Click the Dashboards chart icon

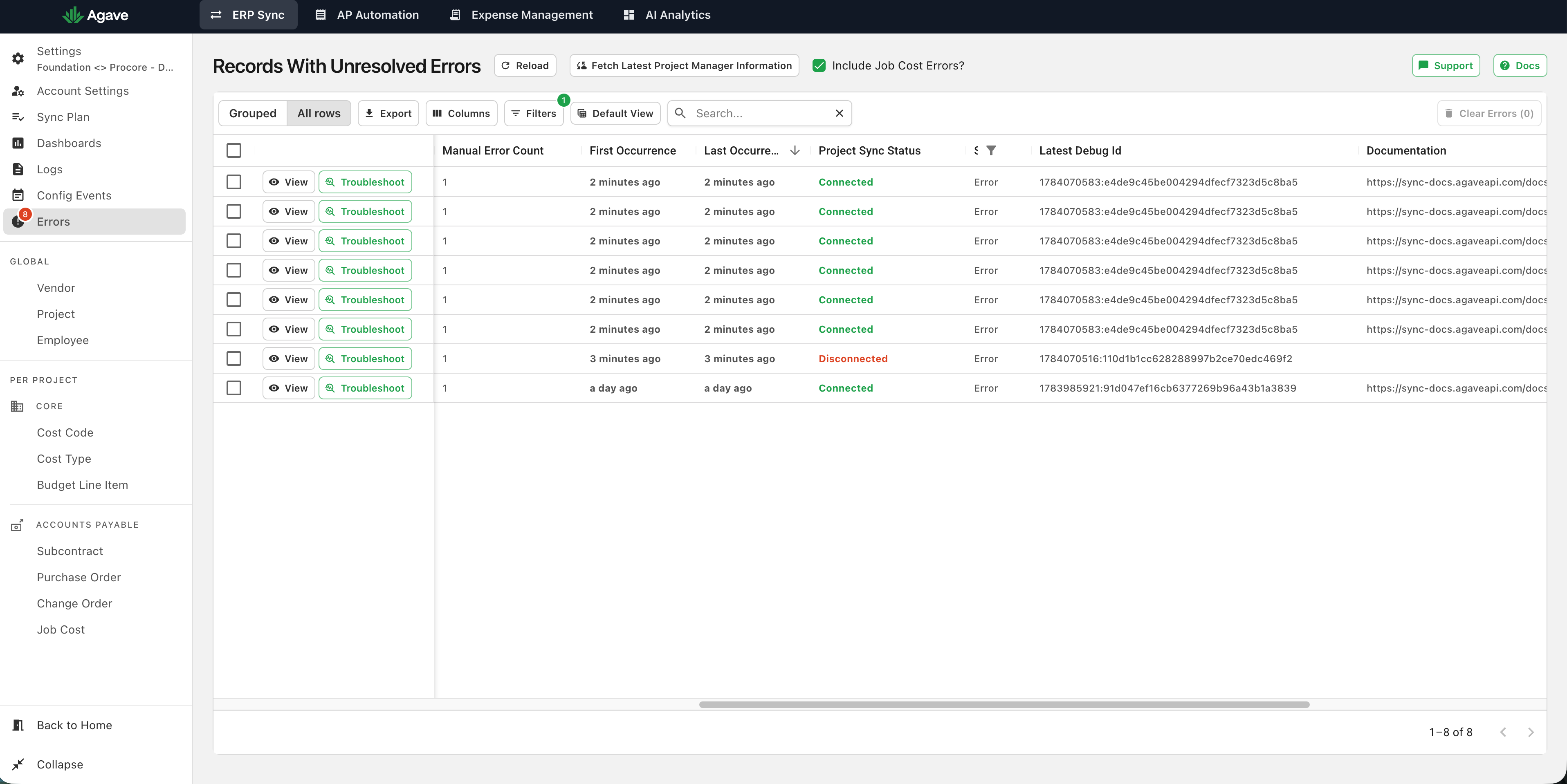18,143
